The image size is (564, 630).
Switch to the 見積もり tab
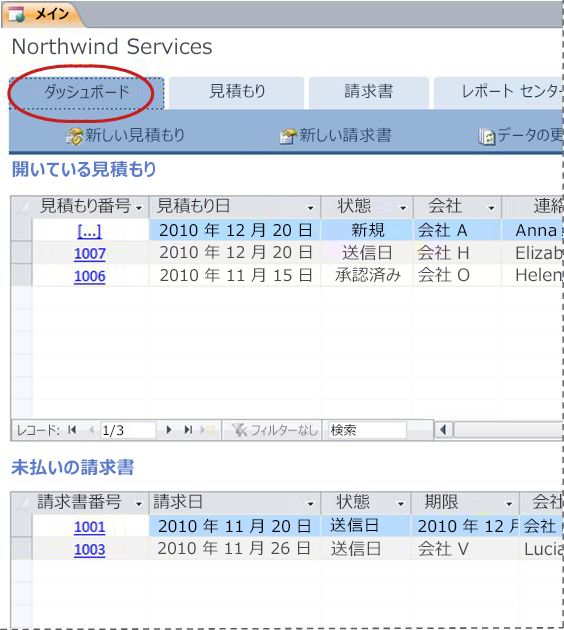(237, 92)
